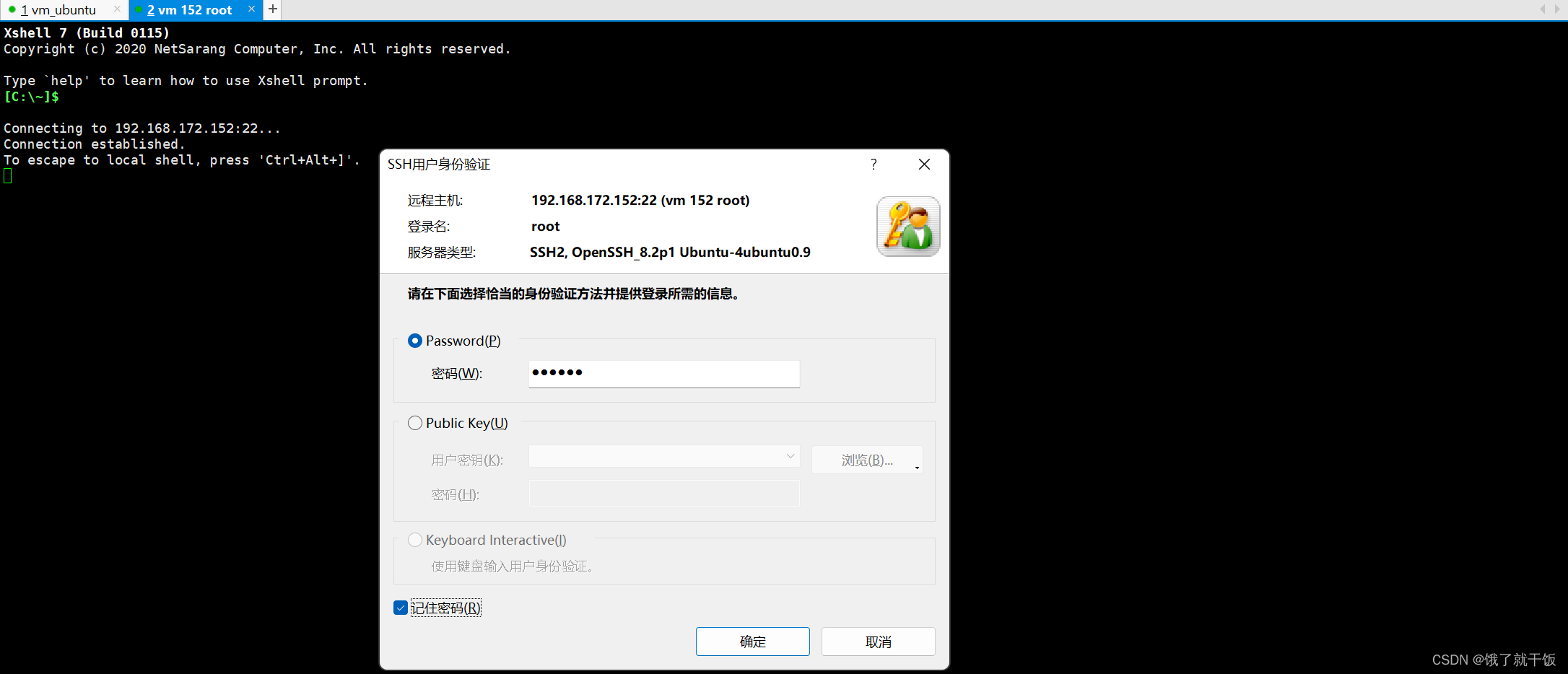Click the login name value root
The width and height of the screenshot is (1568, 674).
point(546,227)
